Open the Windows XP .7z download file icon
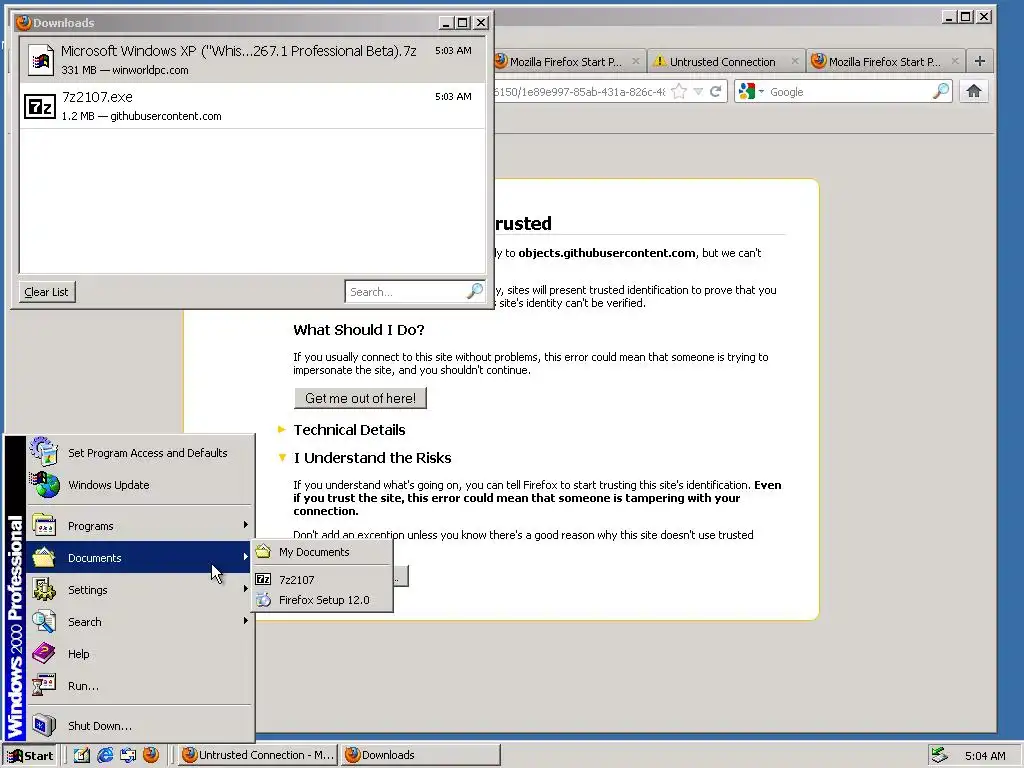Screen dimensions: 1024x768 [40, 60]
